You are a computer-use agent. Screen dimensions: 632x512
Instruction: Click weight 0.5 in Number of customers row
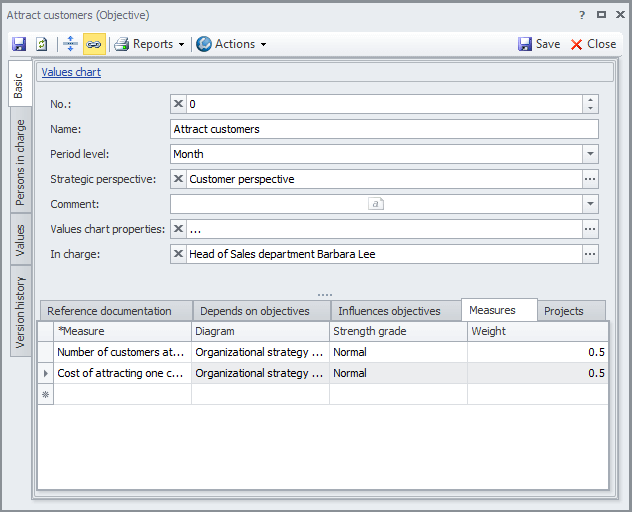click(x=538, y=352)
